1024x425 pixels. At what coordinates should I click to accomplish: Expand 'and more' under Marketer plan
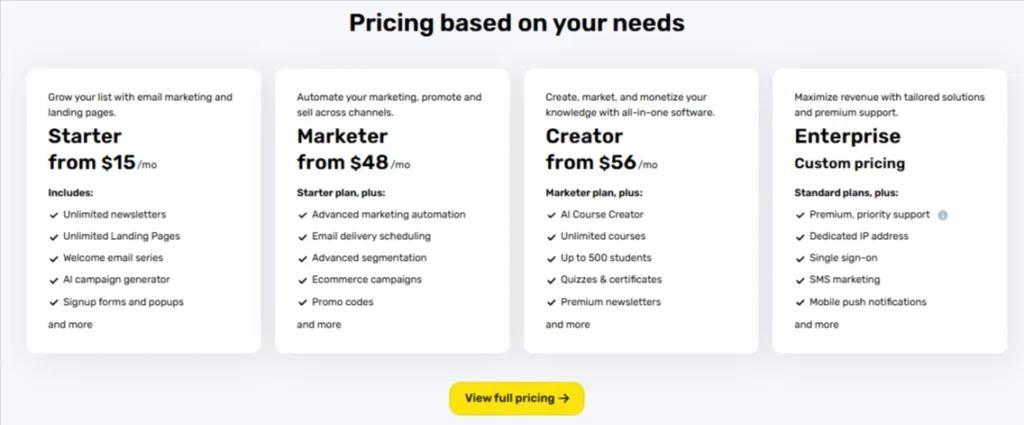click(319, 324)
